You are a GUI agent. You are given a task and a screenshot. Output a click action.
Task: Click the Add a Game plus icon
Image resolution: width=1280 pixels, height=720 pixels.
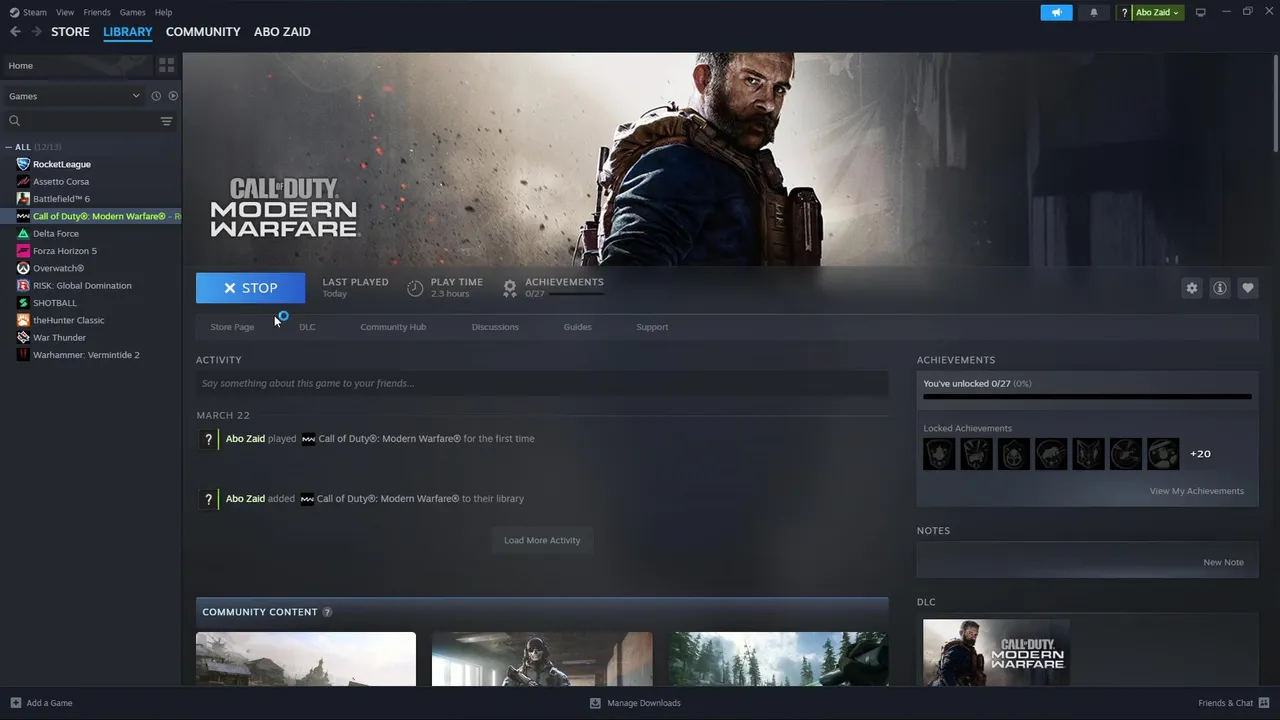(15, 703)
